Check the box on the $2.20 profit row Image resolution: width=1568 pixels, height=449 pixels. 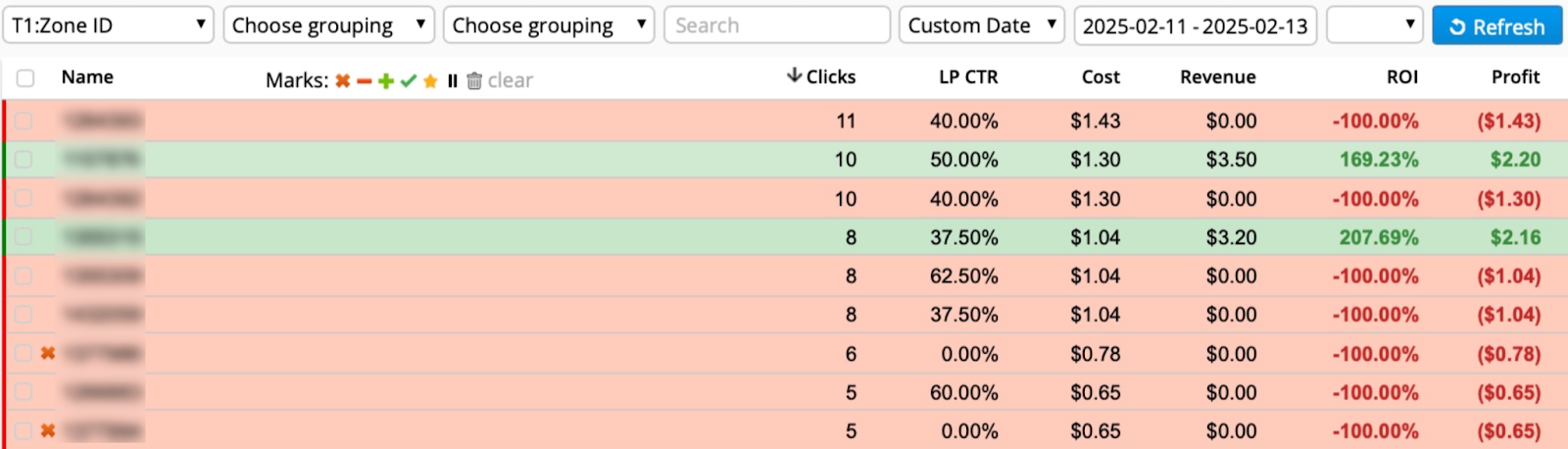tap(24, 159)
